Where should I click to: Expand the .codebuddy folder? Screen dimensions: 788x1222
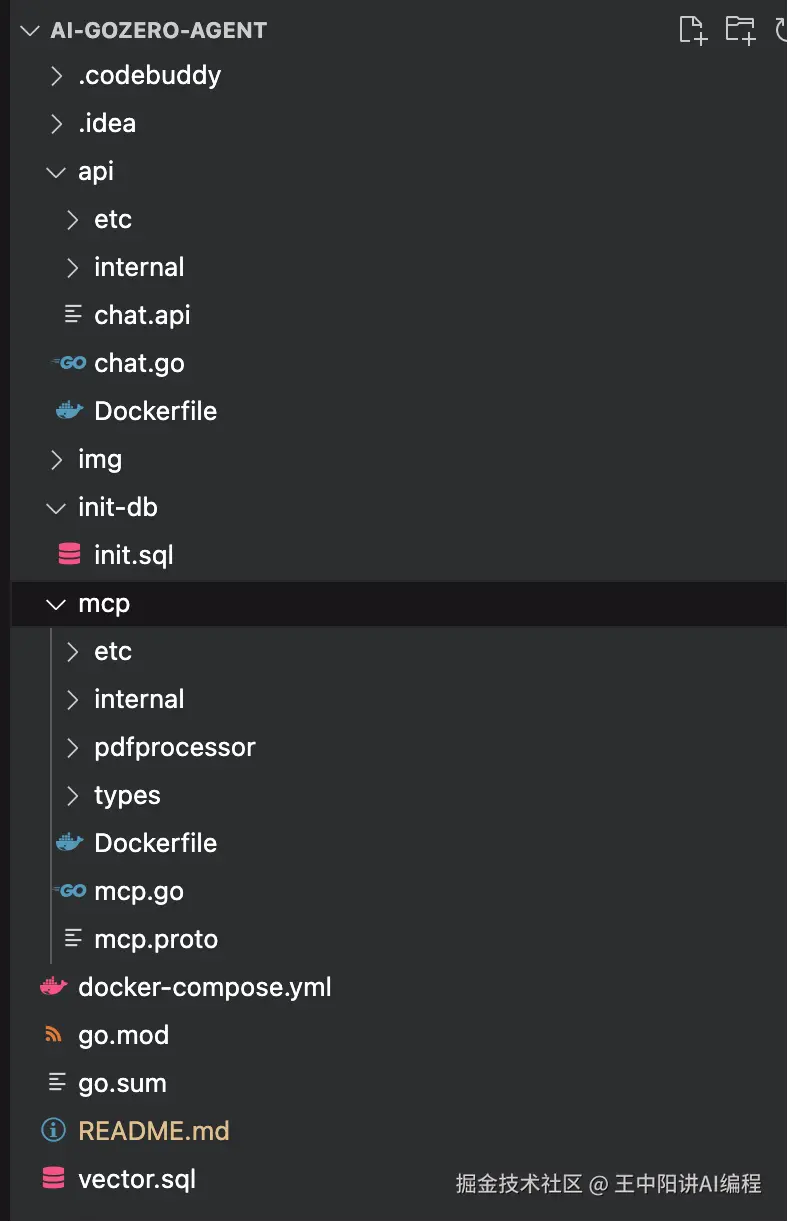[x=57, y=75]
